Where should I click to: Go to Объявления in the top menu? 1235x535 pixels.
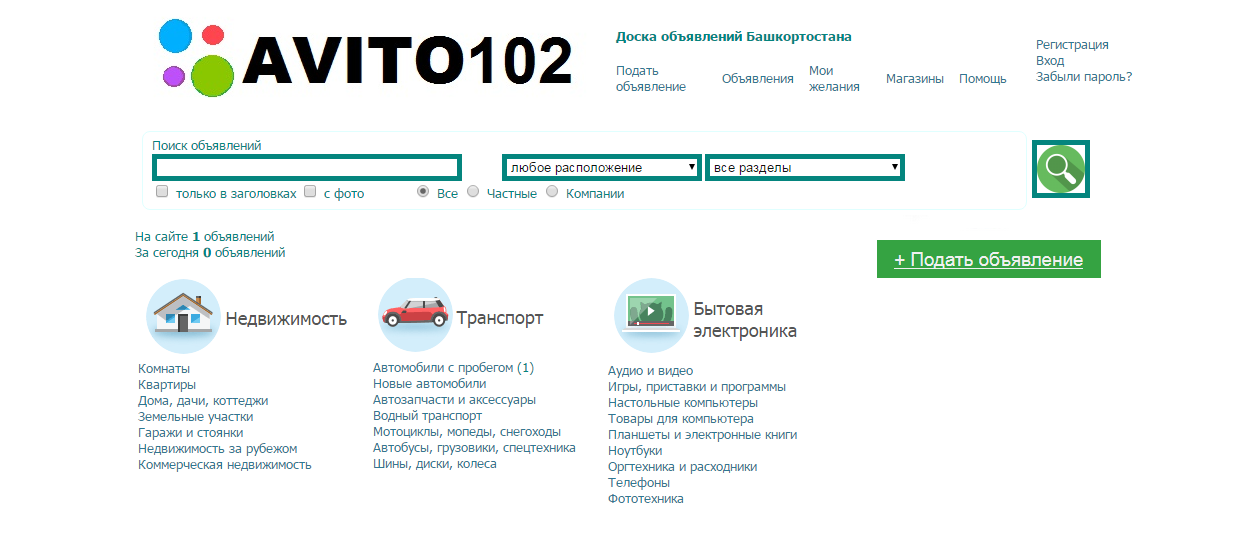757,79
